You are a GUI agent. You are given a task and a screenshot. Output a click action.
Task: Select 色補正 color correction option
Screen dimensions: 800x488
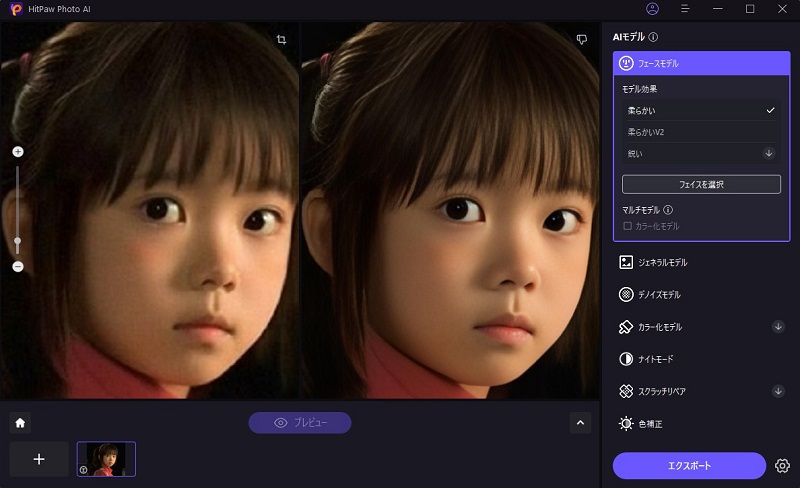pos(701,424)
